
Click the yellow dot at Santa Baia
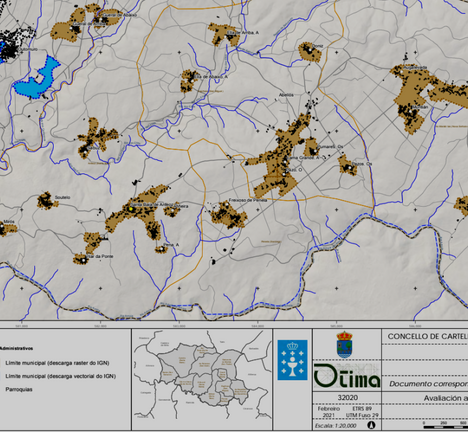point(131,209)
